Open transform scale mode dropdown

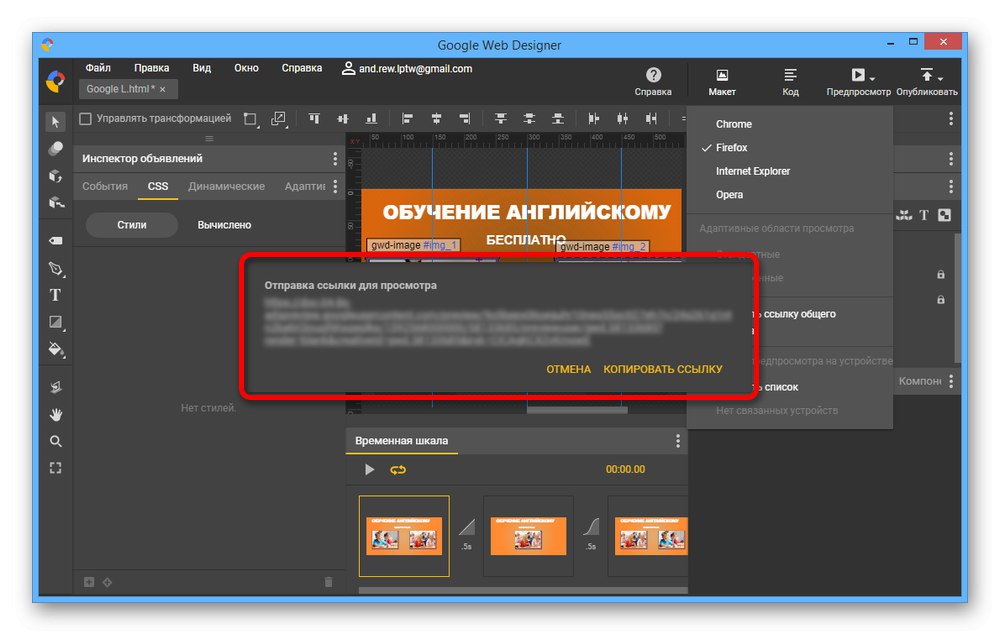pos(279,119)
